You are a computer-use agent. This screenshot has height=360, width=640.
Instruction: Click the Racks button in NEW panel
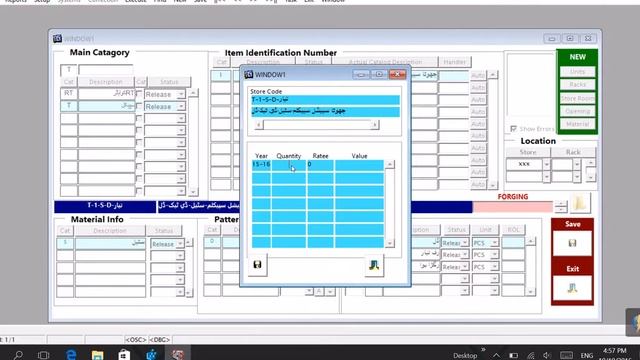[577, 84]
